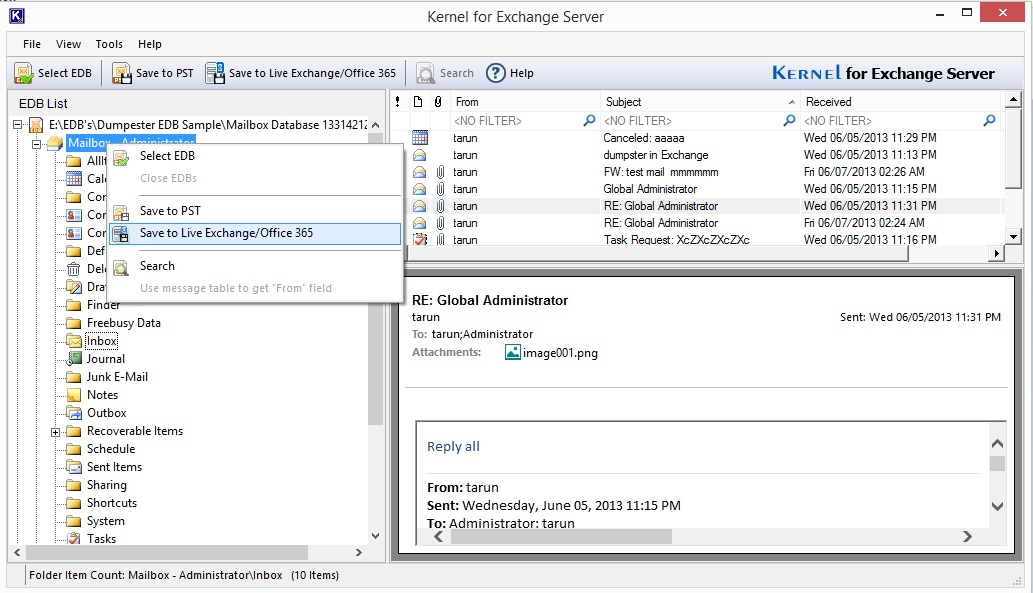
Task: Click the Save to PST toolbar icon
Action: point(121,73)
